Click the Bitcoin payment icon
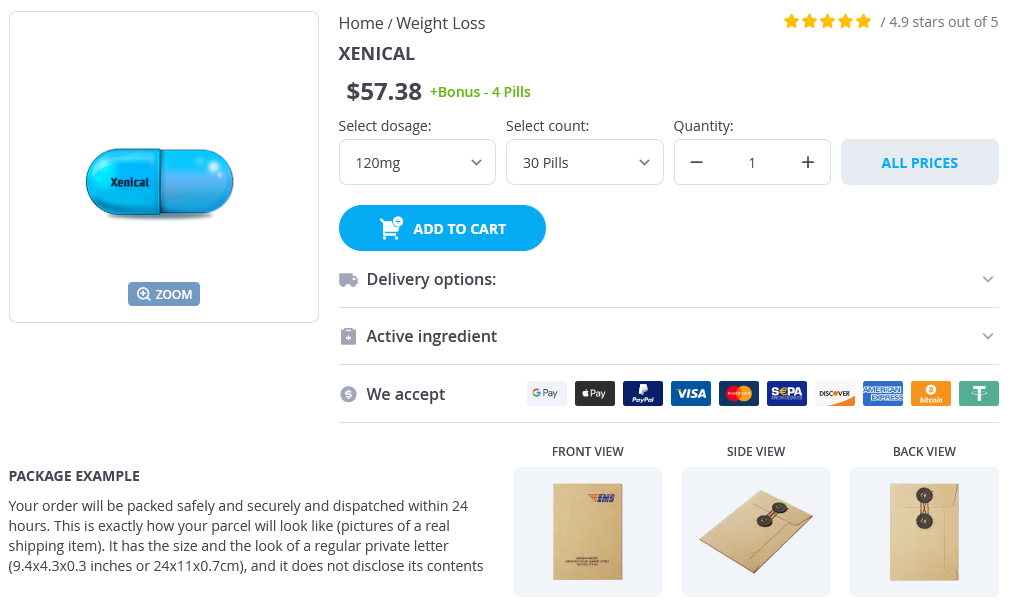The width and height of the screenshot is (1011, 610). tap(930, 394)
